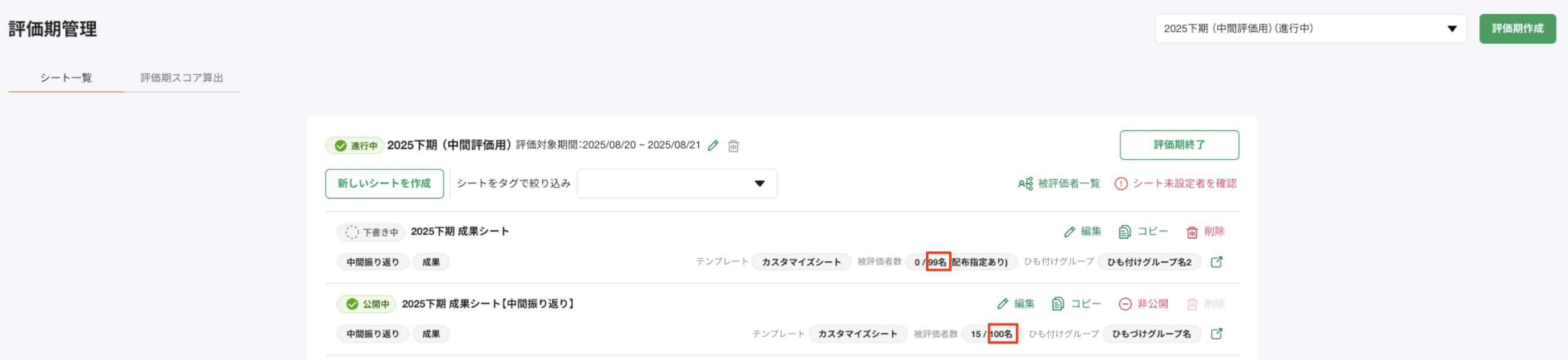Click 削除 for the draft 2025下期 成果シート
The width and height of the screenshot is (1568, 360).
(x=1205, y=231)
